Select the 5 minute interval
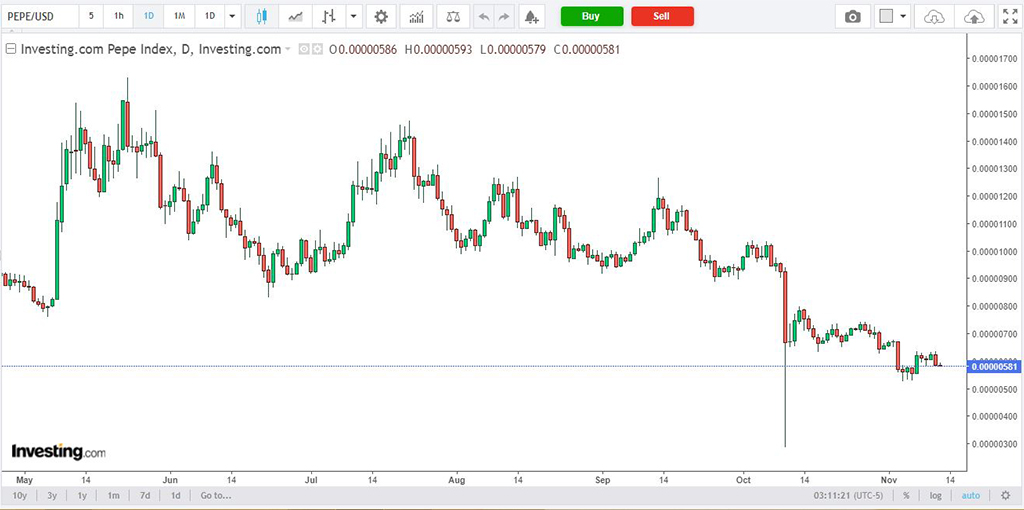1024x510 pixels. (91, 16)
